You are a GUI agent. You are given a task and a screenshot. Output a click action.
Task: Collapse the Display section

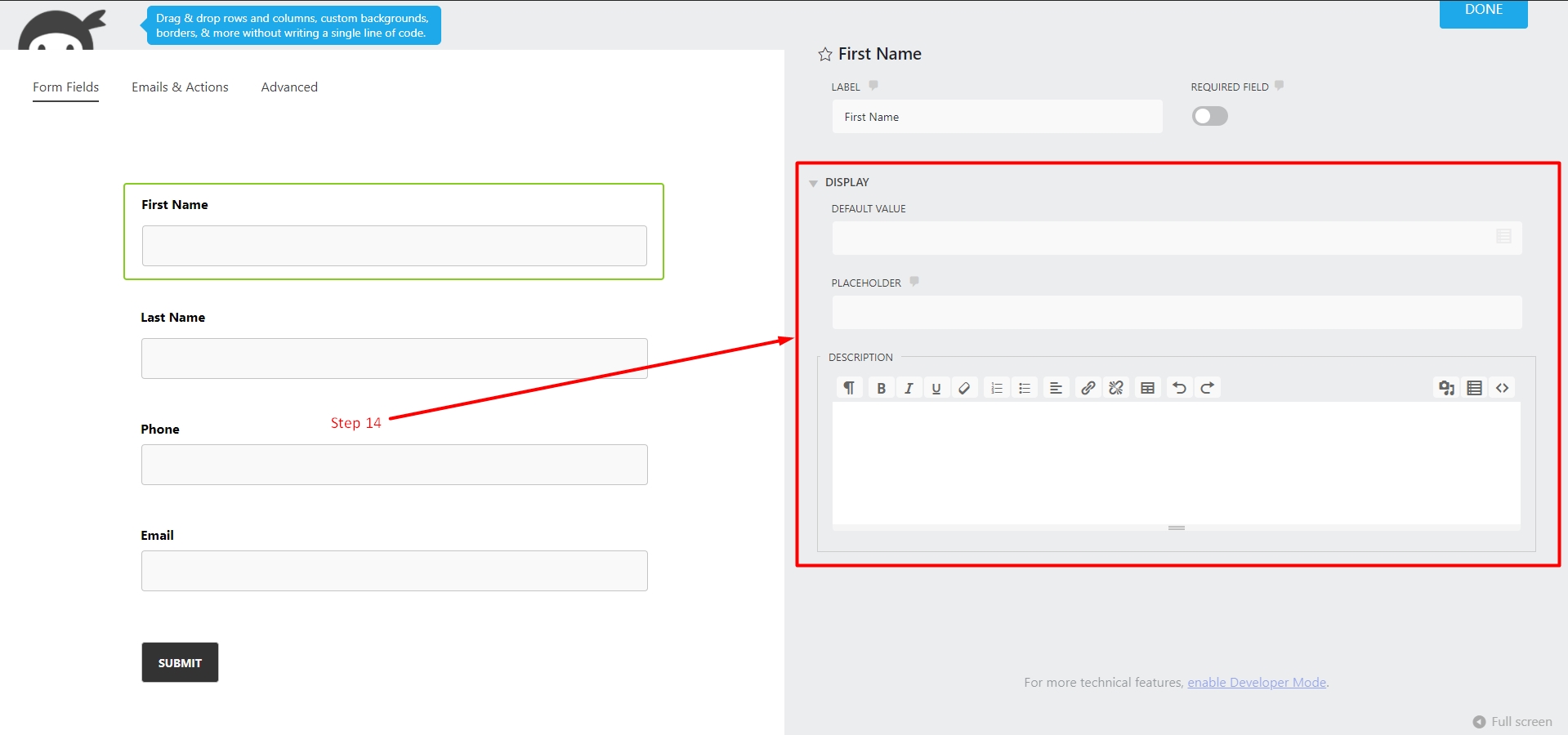[813, 183]
